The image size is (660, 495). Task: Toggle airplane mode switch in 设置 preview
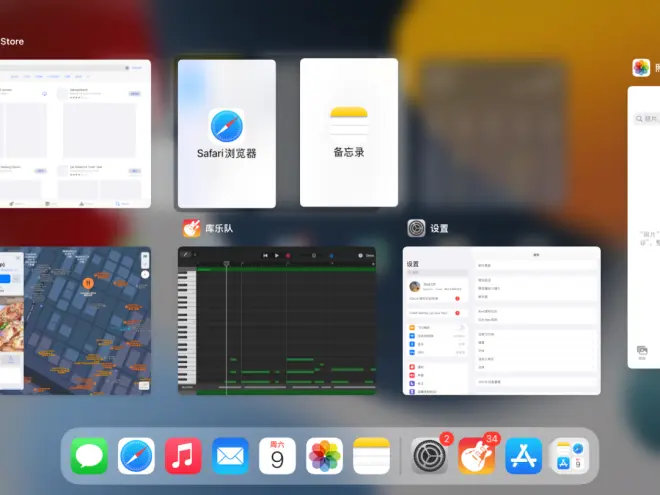(461, 327)
